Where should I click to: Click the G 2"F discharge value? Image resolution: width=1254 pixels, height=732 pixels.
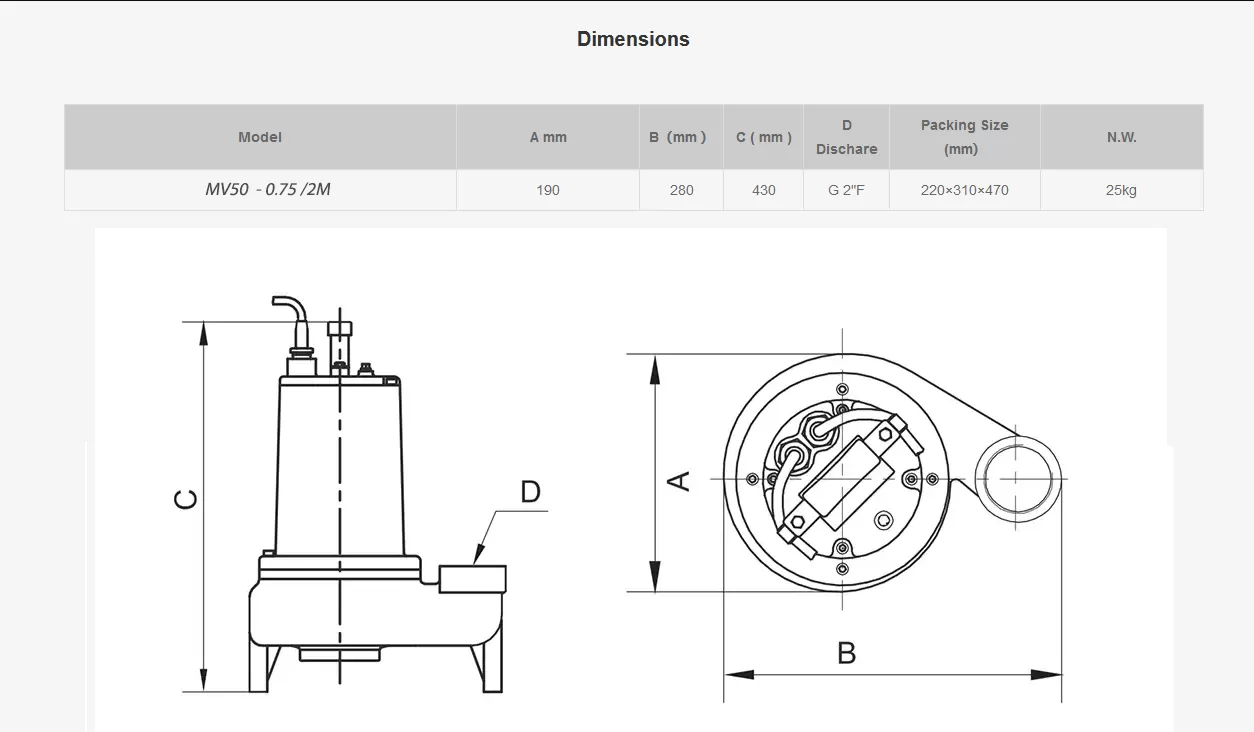(846, 189)
